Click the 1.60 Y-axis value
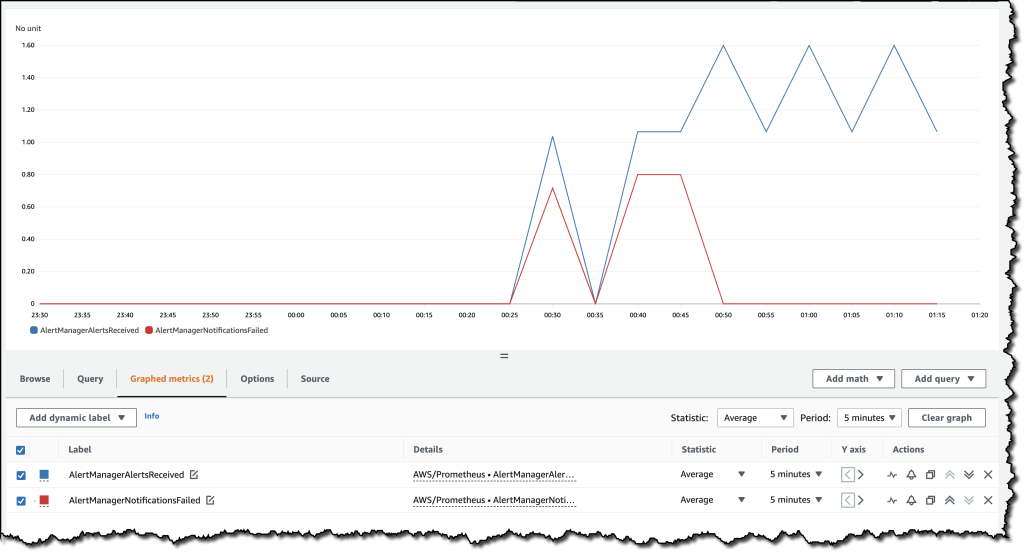The width and height of the screenshot is (1024, 552). [28, 46]
